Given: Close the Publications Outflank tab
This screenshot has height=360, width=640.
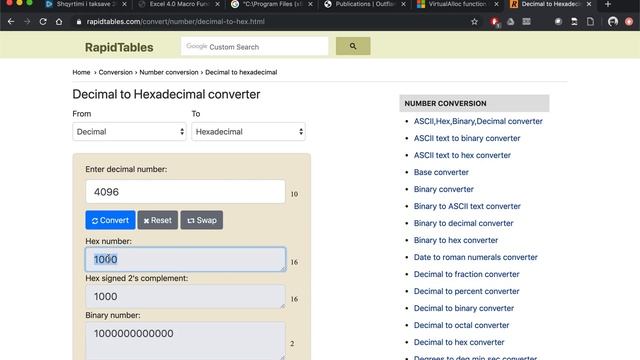Looking at the screenshot, I should [x=403, y=4].
